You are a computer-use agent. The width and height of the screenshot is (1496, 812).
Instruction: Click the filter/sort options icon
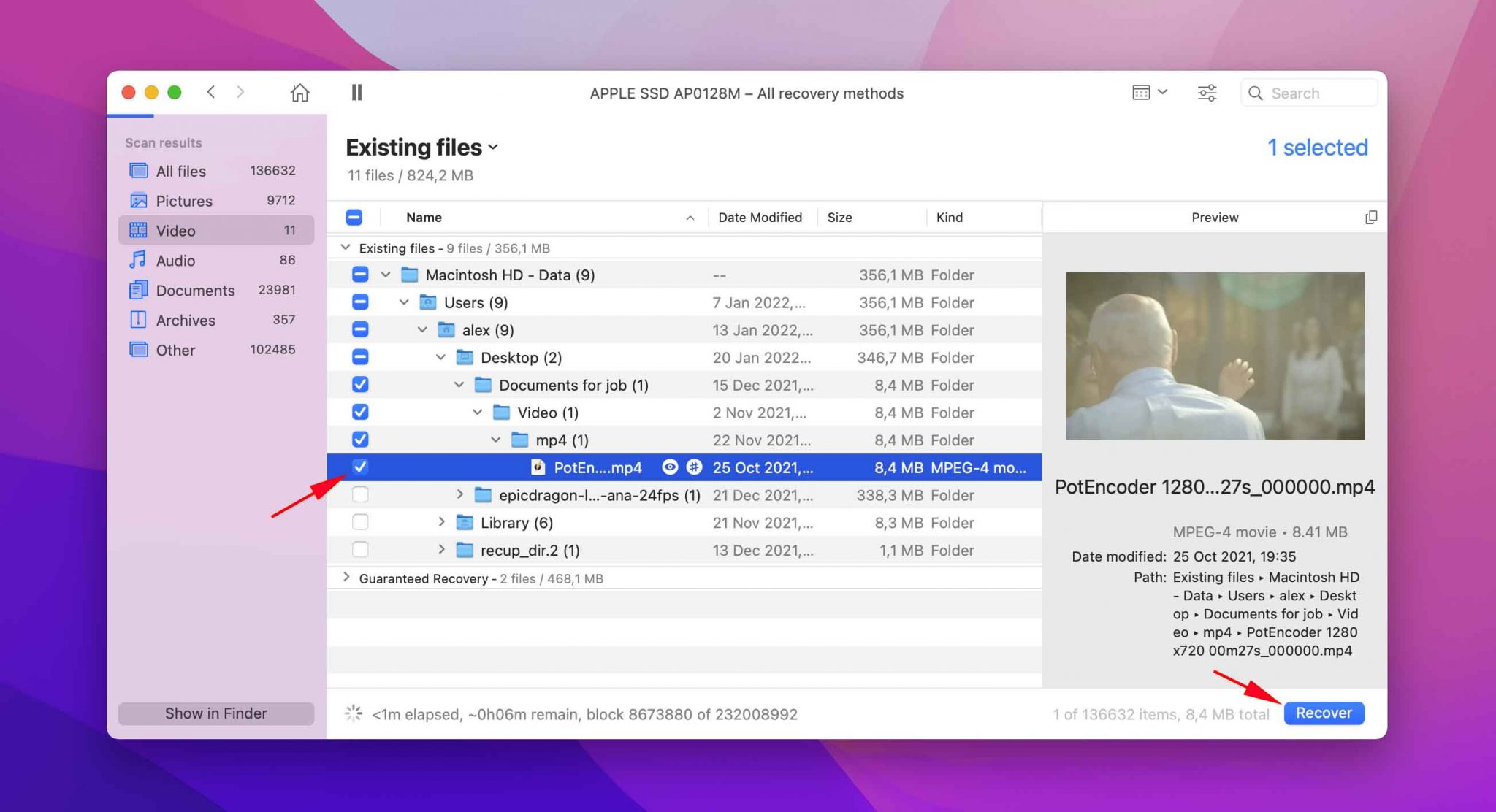(x=1207, y=92)
